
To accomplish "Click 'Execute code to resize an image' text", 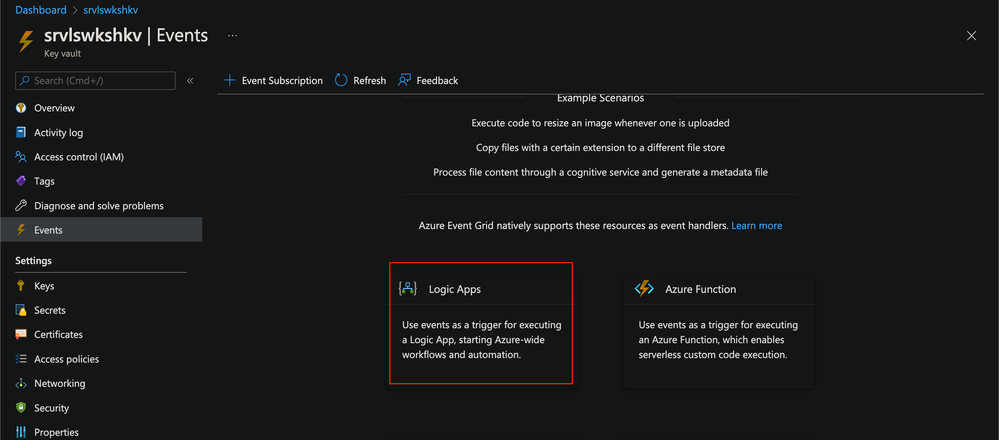I will pyautogui.click(x=600, y=123).
